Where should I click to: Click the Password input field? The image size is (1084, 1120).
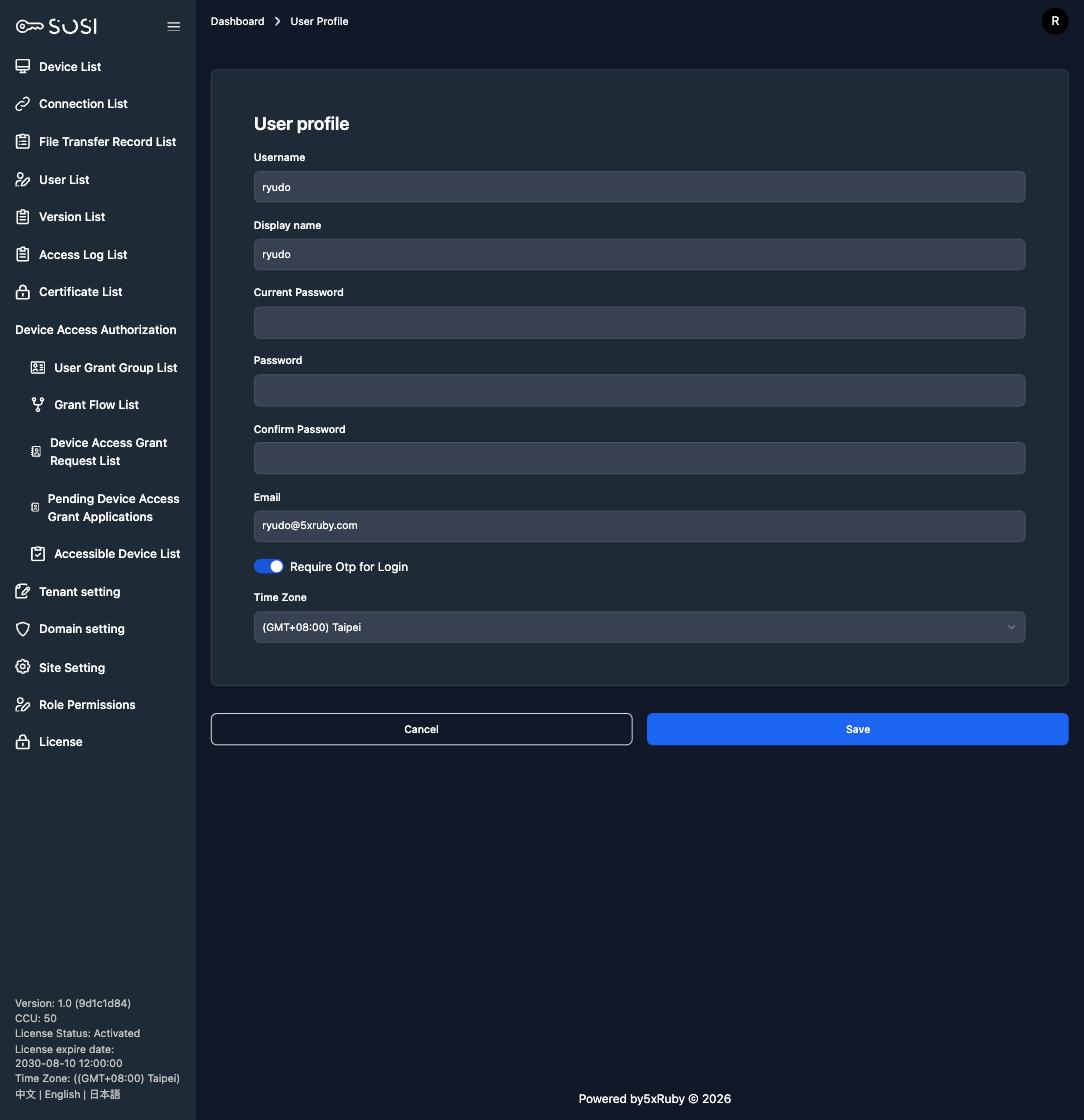coord(639,390)
